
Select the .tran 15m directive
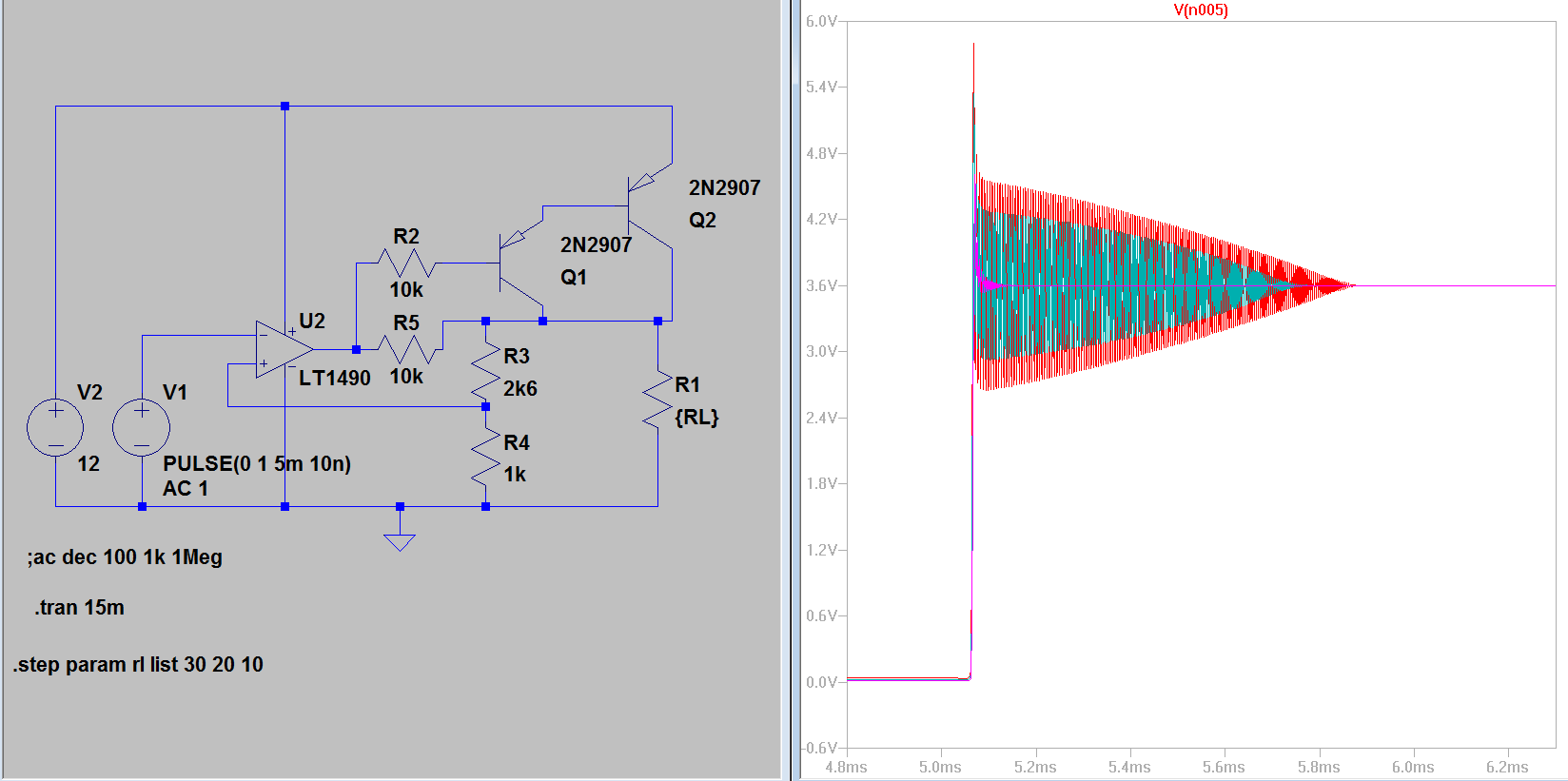pyautogui.click(x=80, y=608)
